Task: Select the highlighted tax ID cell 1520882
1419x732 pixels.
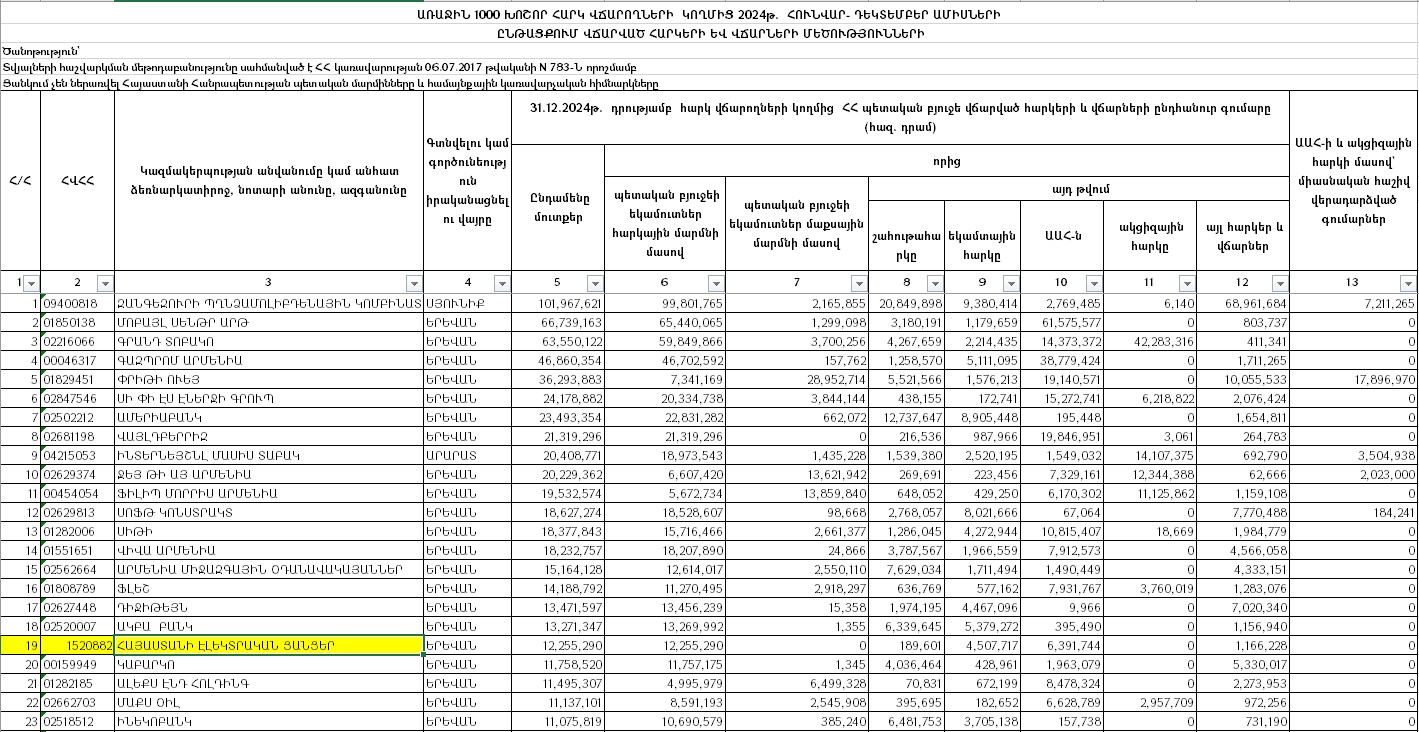Action: coord(78,646)
